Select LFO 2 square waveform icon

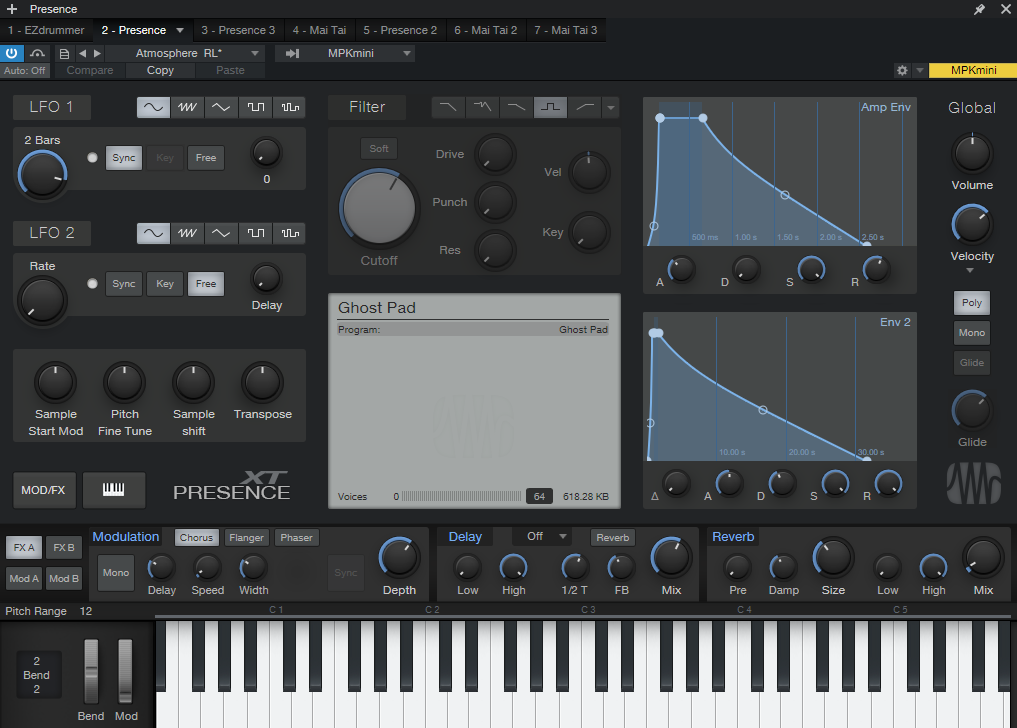click(x=256, y=233)
